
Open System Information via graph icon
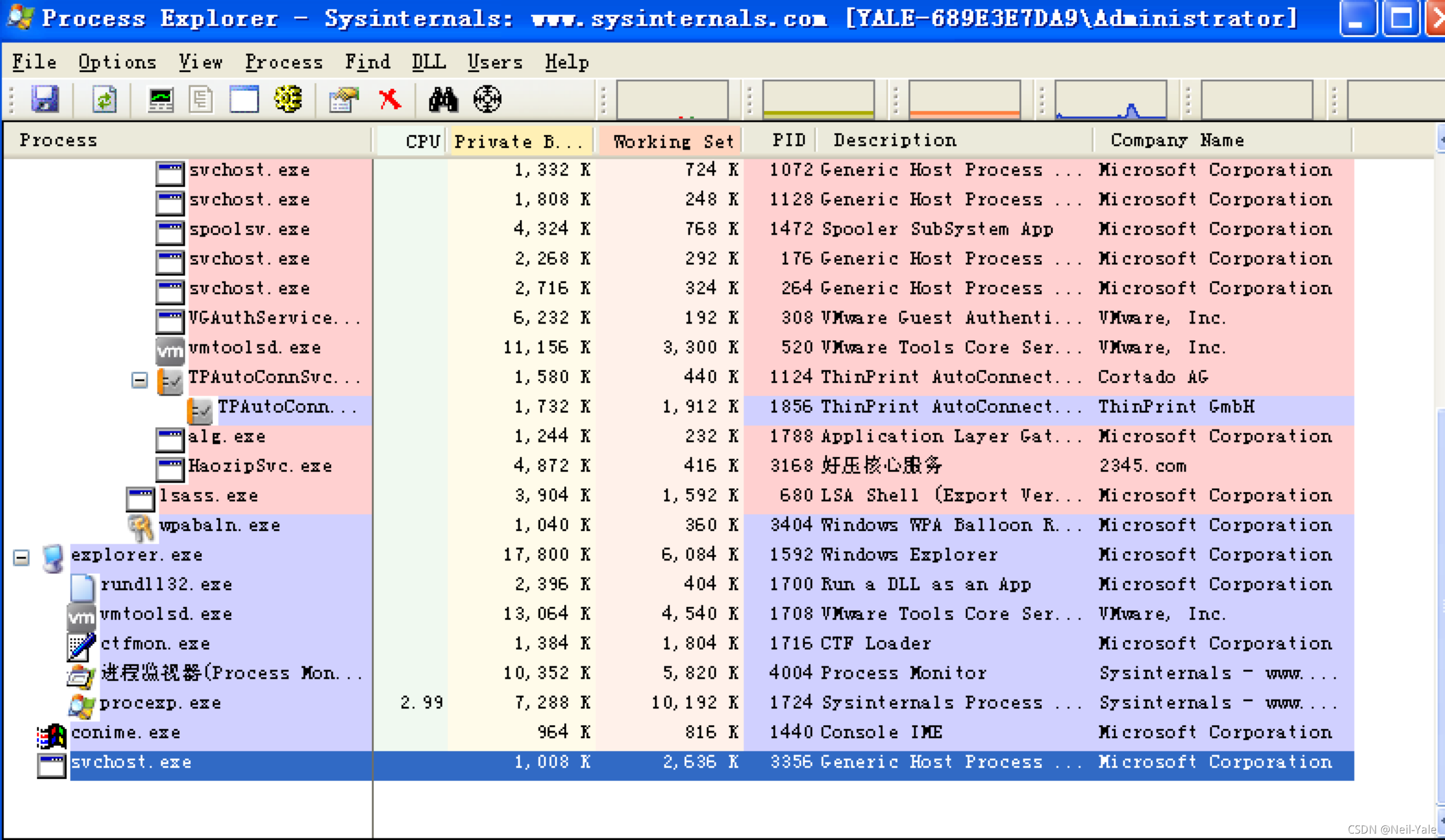tap(160, 100)
